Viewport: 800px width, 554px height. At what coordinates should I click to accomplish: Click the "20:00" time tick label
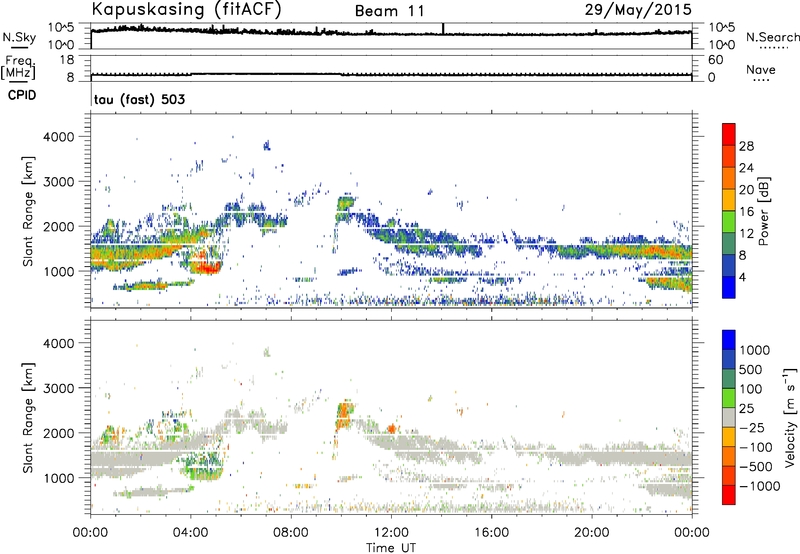click(592, 533)
